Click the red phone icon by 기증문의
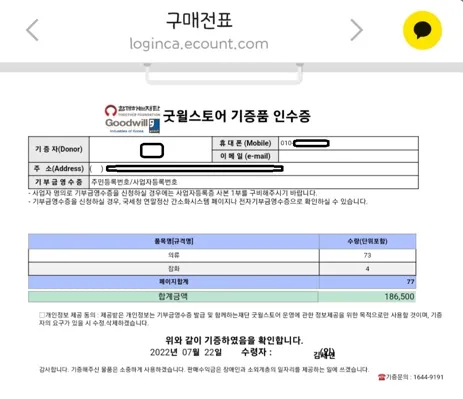The image size is (463, 399). click(x=381, y=377)
